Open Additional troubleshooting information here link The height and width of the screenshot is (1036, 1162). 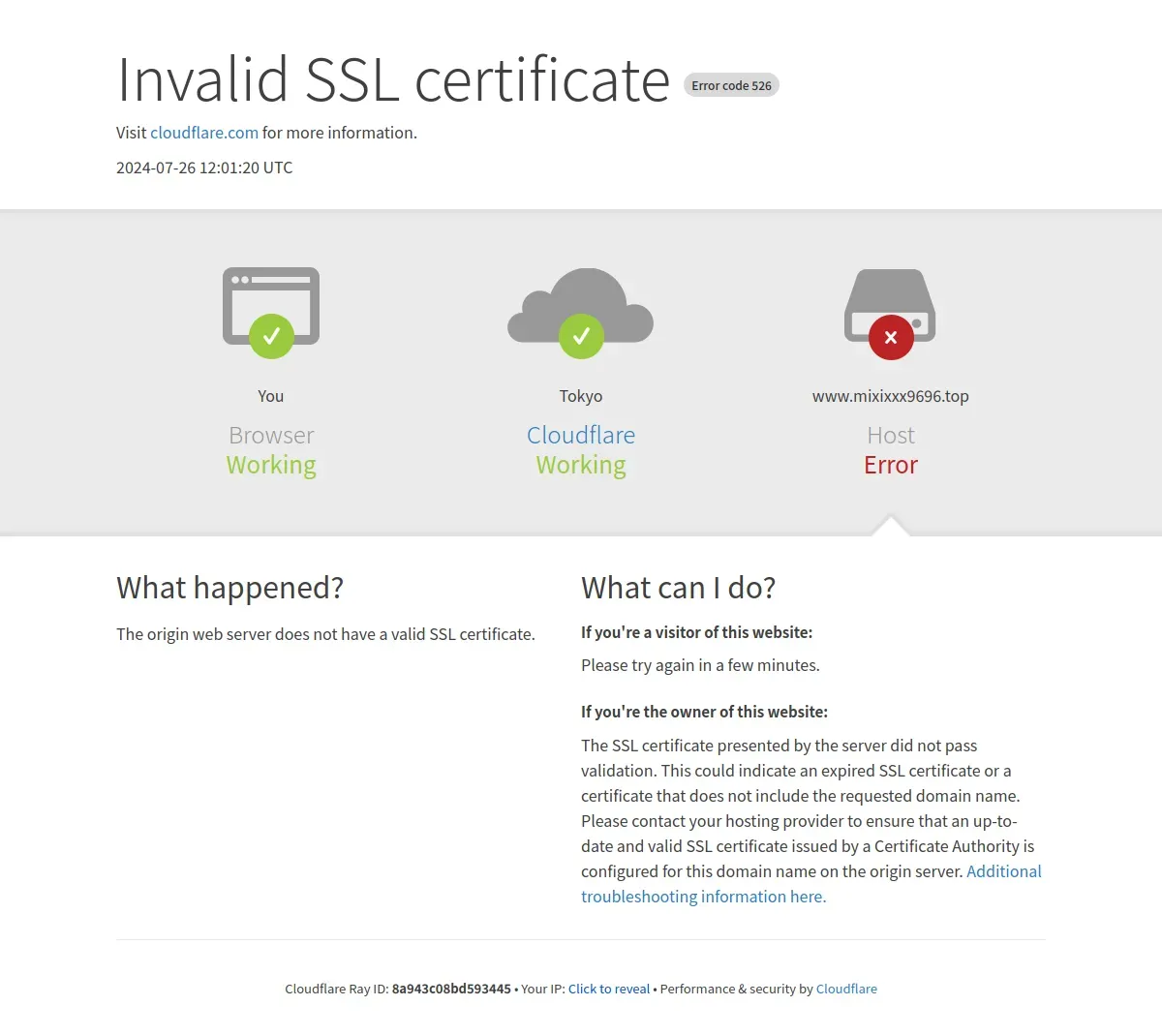point(811,884)
